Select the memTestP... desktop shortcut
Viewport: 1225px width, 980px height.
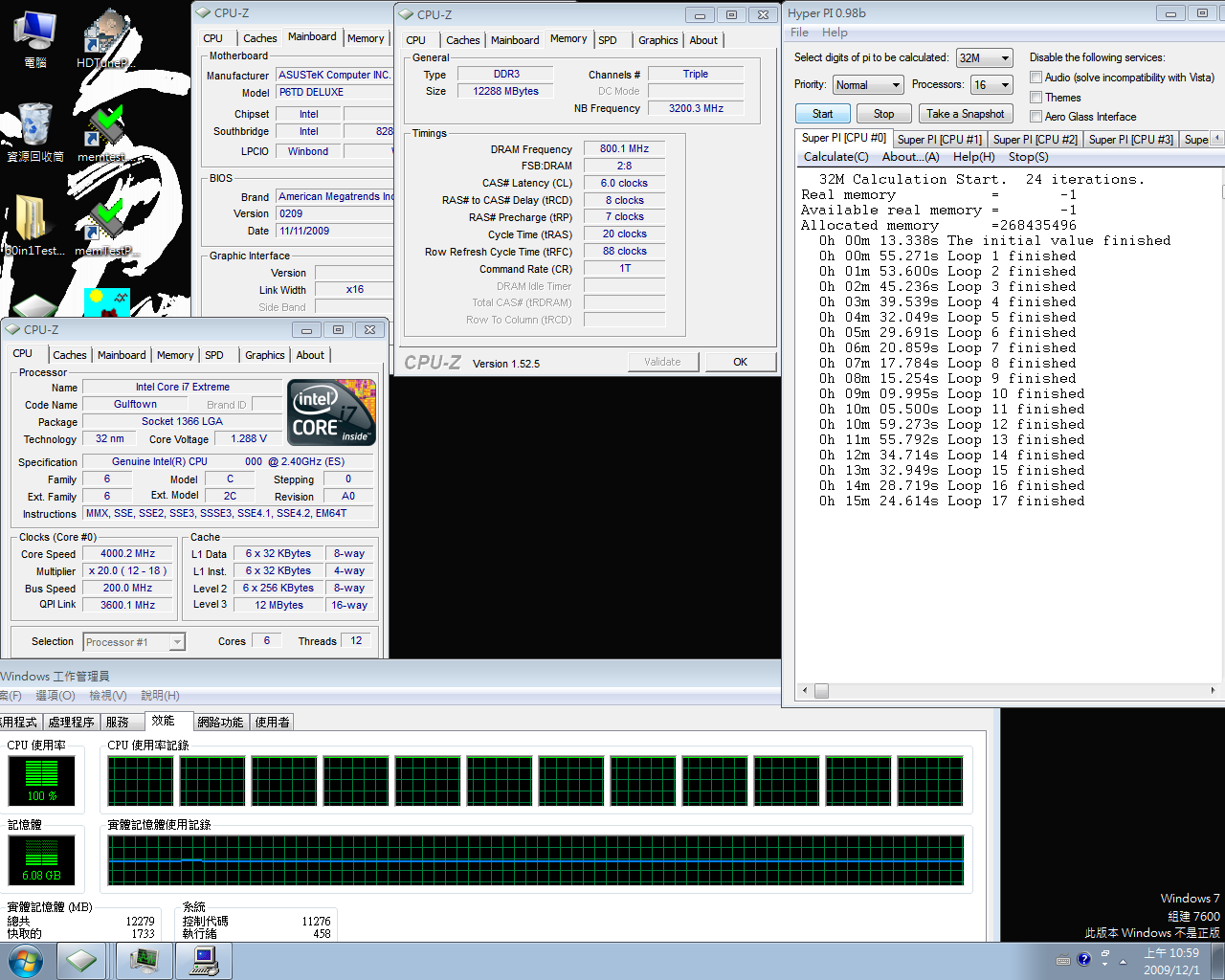click(105, 226)
